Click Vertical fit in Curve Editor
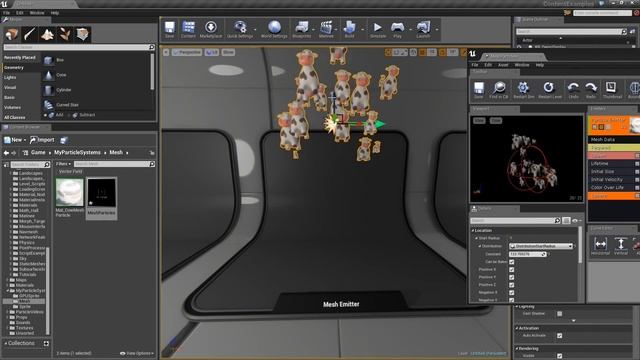The height and width of the screenshot is (360, 640). 621,246
